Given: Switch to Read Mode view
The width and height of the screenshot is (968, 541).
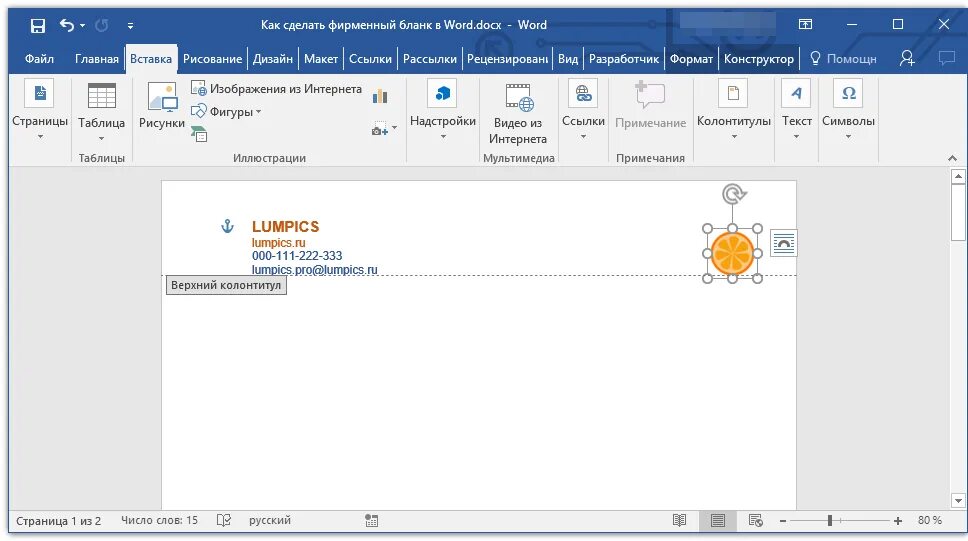Looking at the screenshot, I should pos(679,521).
